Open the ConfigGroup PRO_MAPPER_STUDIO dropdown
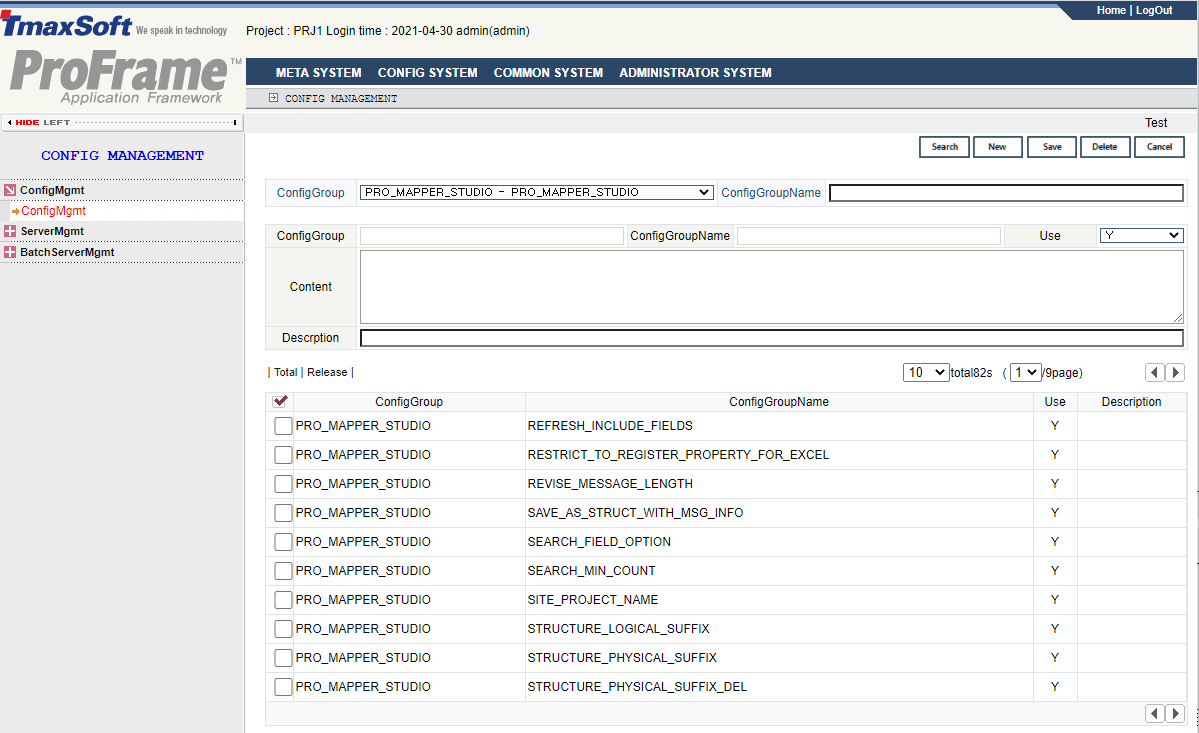 pyautogui.click(x=536, y=192)
